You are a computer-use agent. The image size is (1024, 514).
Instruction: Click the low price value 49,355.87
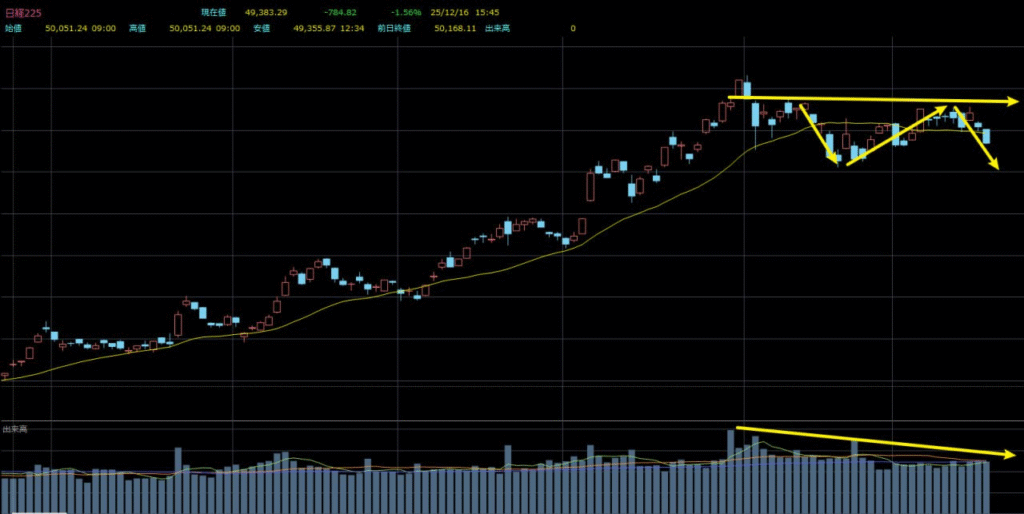(x=315, y=28)
